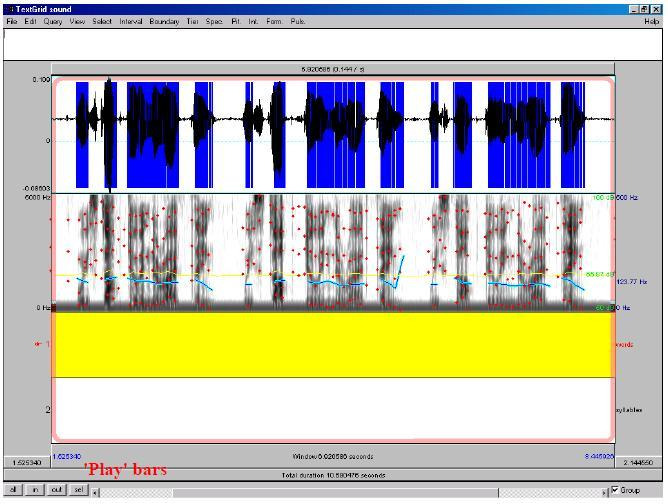Toggle the Group checkbox

point(615,490)
